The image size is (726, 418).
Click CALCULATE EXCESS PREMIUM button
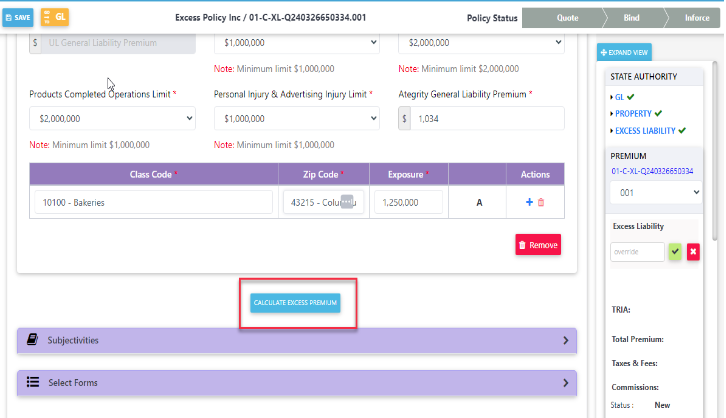[295, 303]
